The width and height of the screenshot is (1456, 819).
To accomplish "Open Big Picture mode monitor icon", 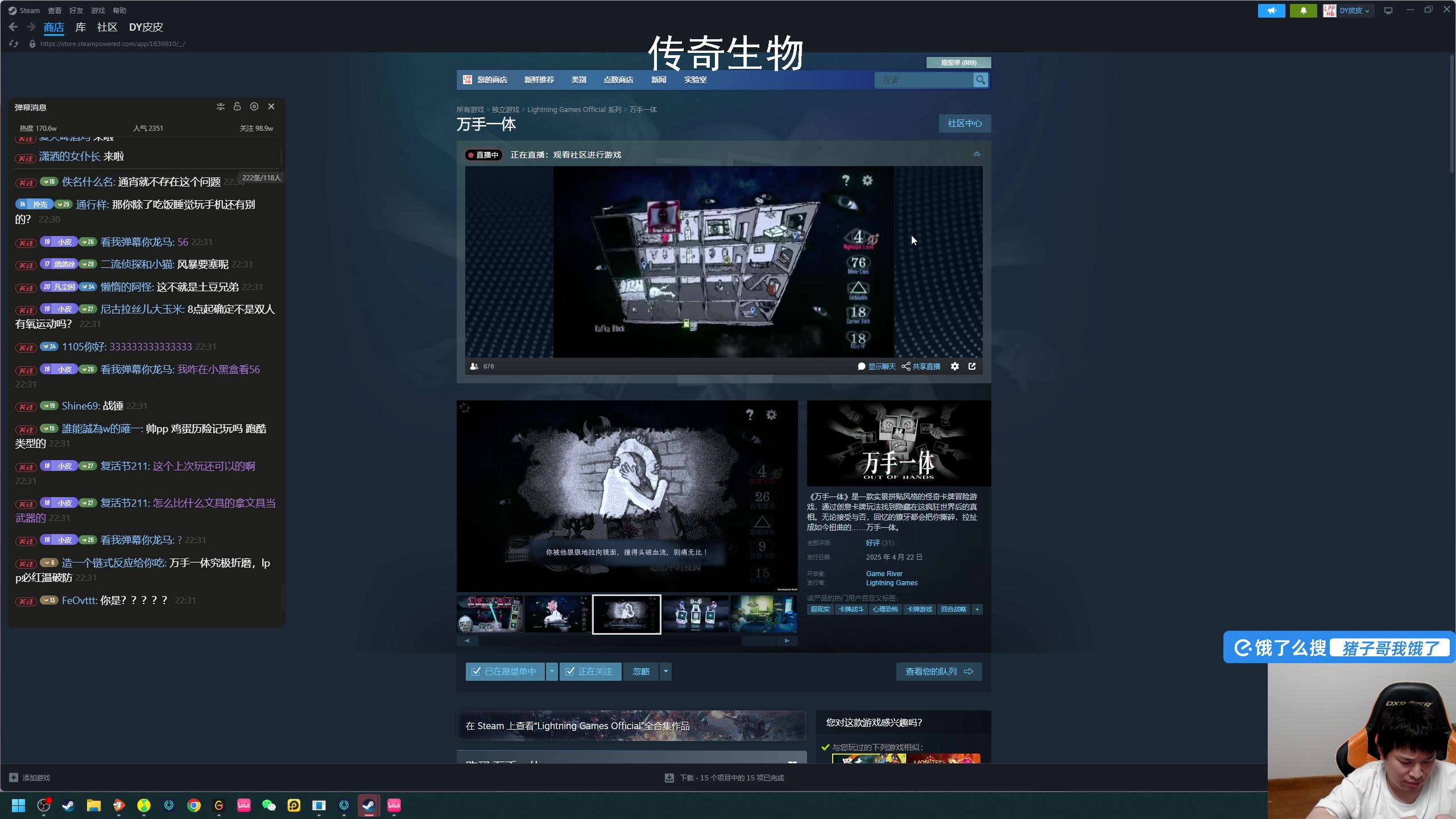I will [1388, 10].
